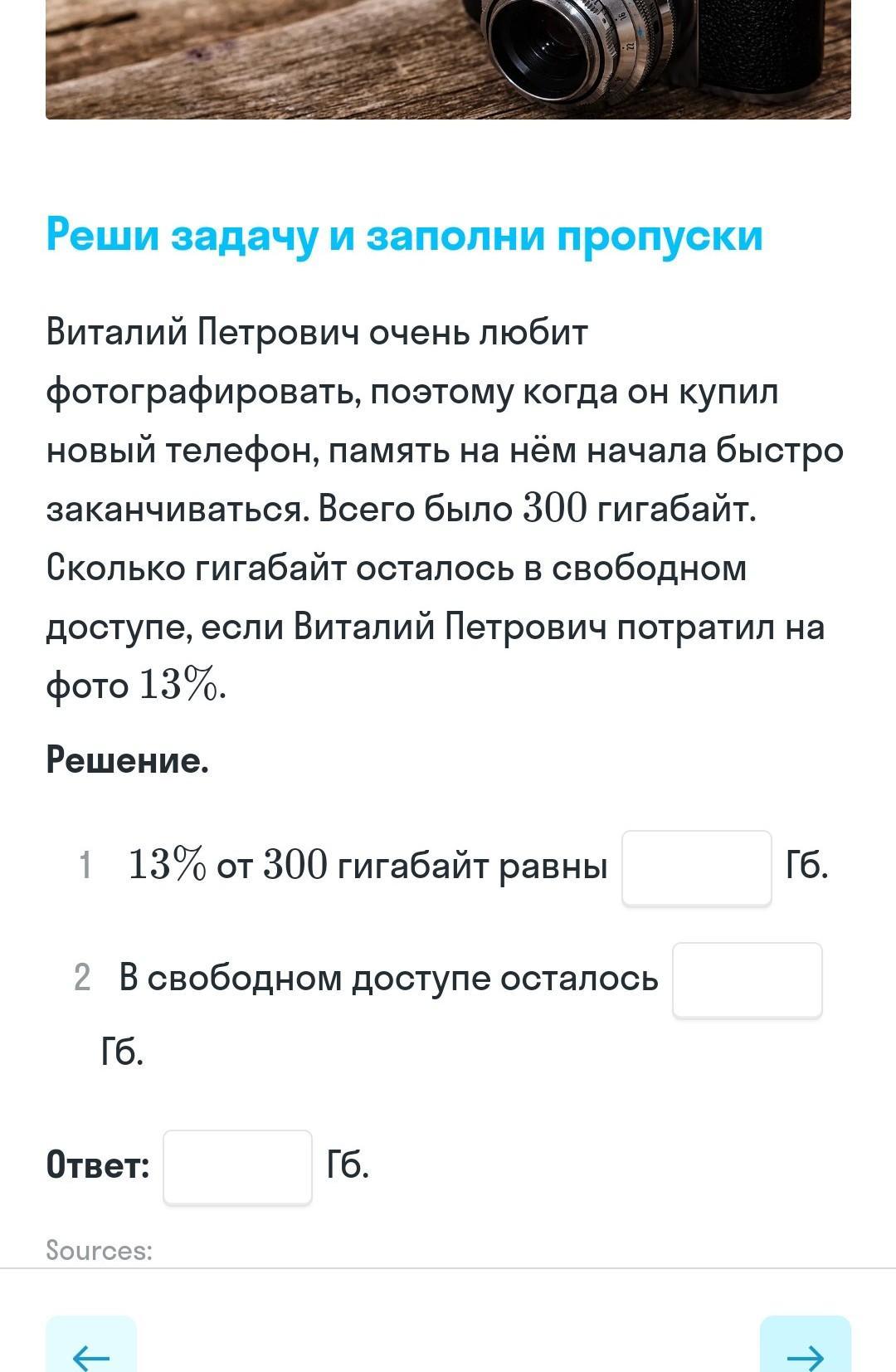Screen dimensions: 896x1372
Task: Click the heading 'Реши задачу и заполни пропуски'
Action: click(x=404, y=234)
